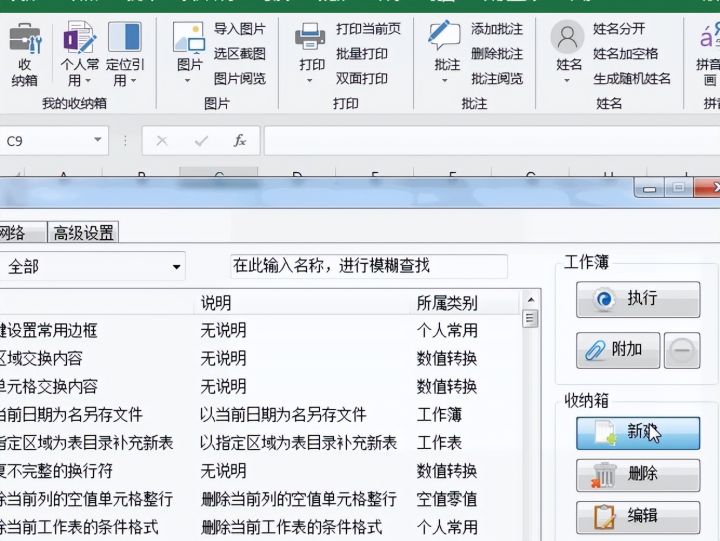Click the fuzzy search name input field
This screenshot has height=541, width=720.
click(369, 266)
